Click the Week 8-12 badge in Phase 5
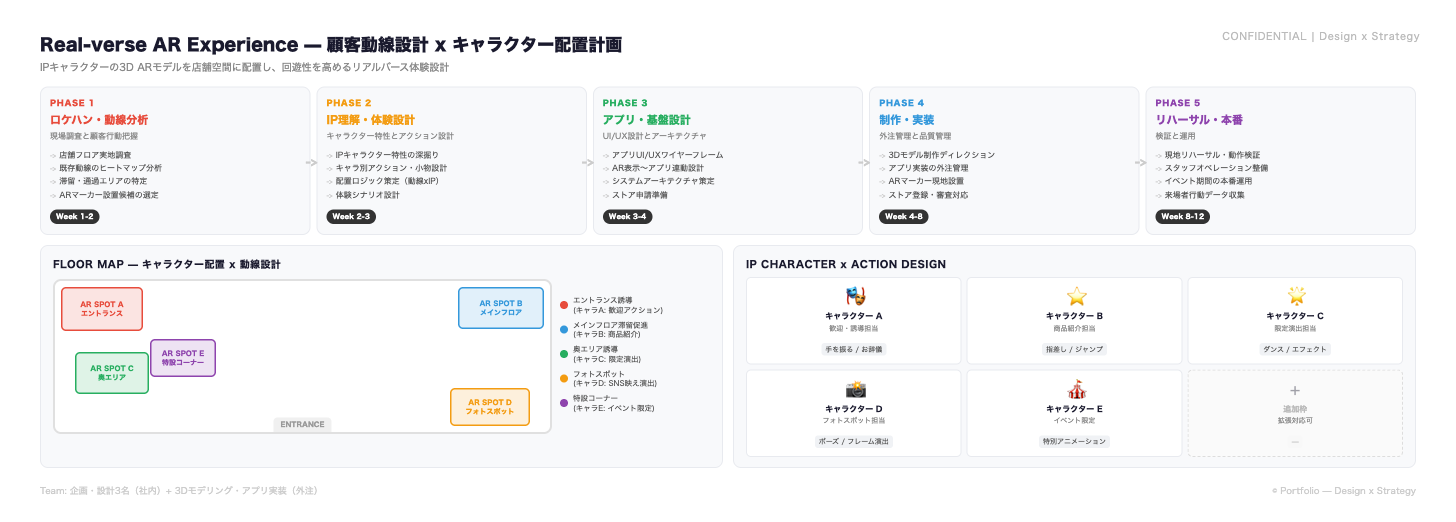The image size is (1456, 522). point(1182,216)
